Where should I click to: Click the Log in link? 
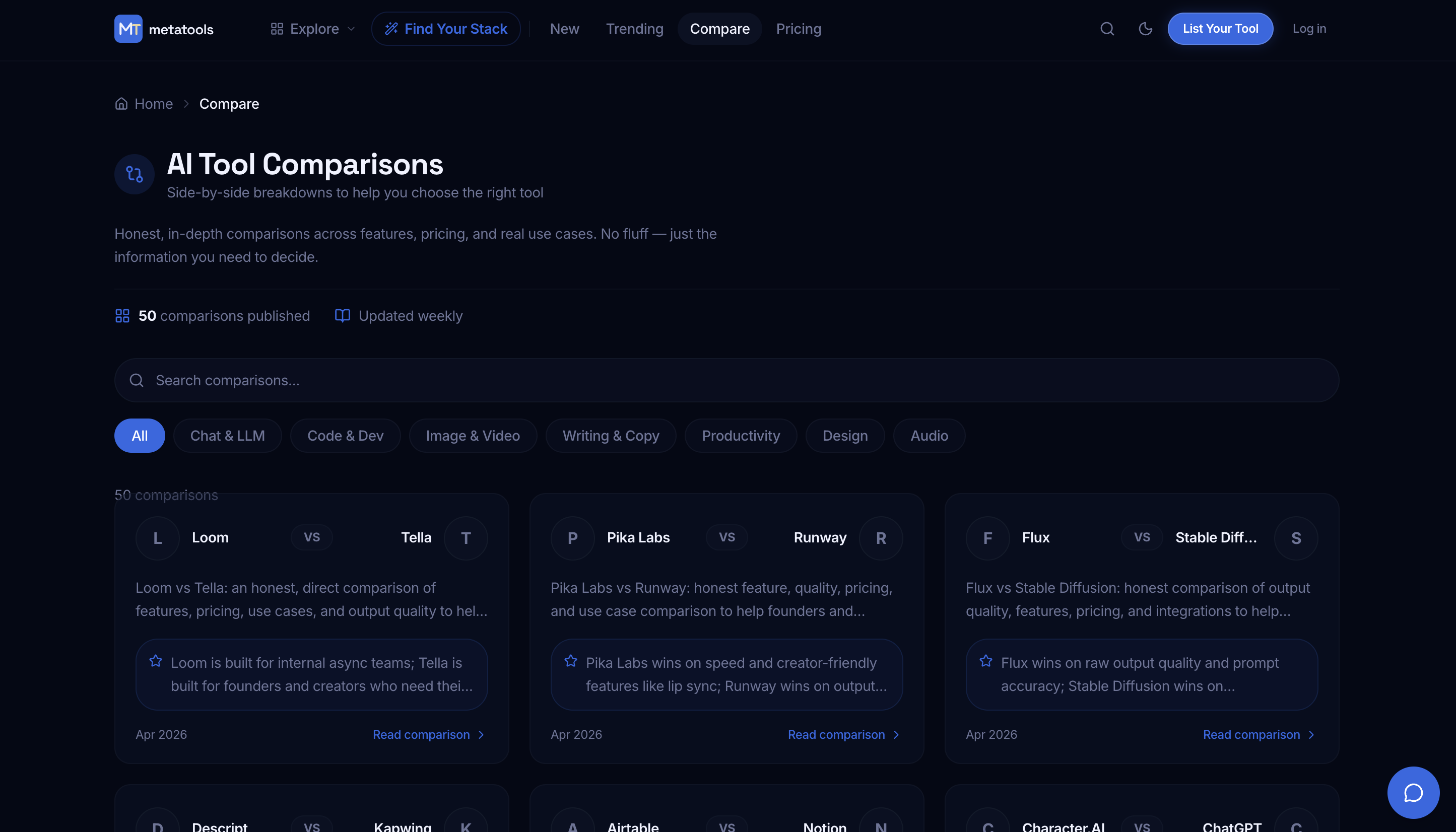(1309, 29)
